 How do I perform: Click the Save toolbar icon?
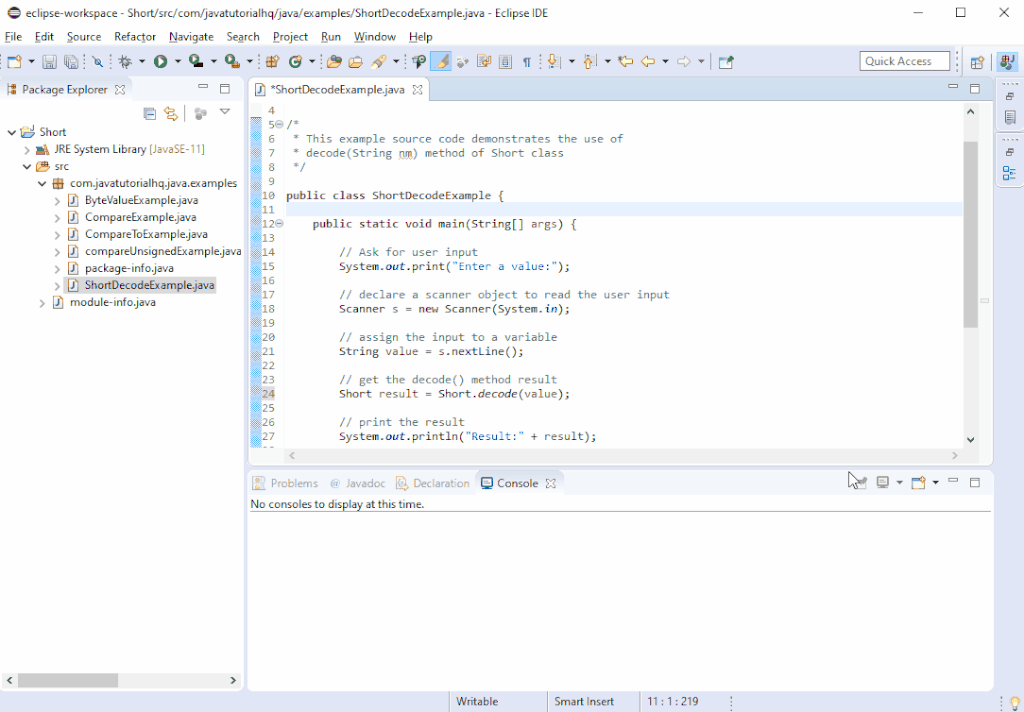click(49, 62)
